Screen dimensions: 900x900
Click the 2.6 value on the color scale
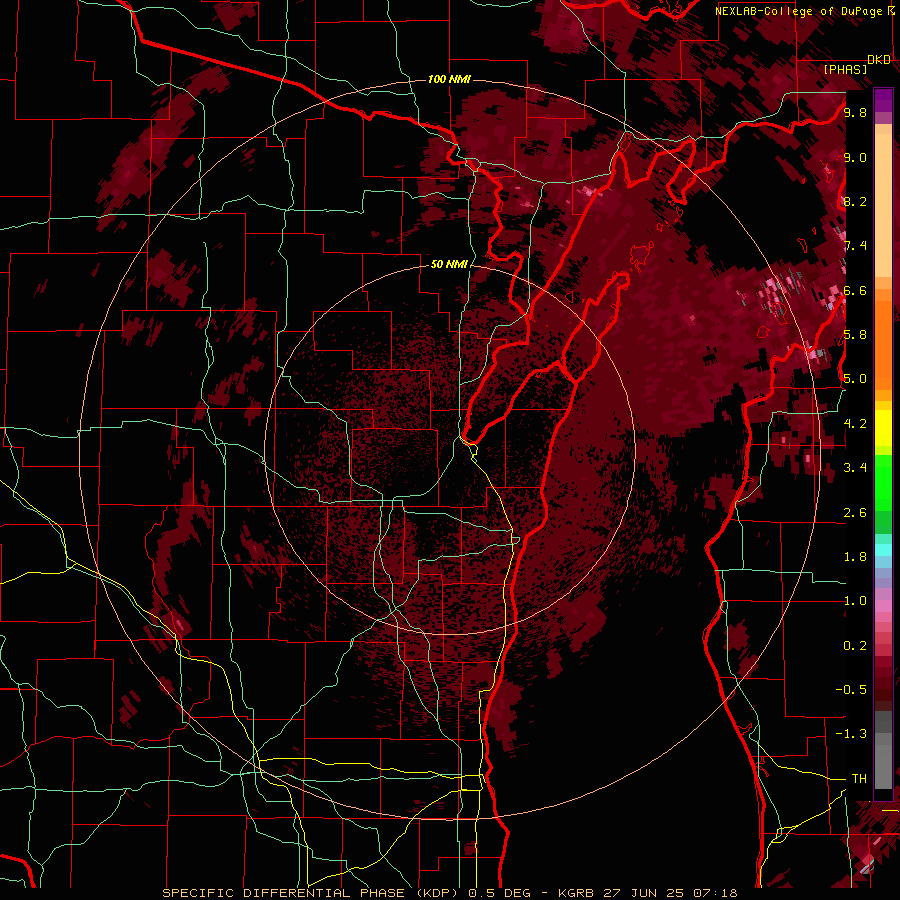(x=855, y=513)
